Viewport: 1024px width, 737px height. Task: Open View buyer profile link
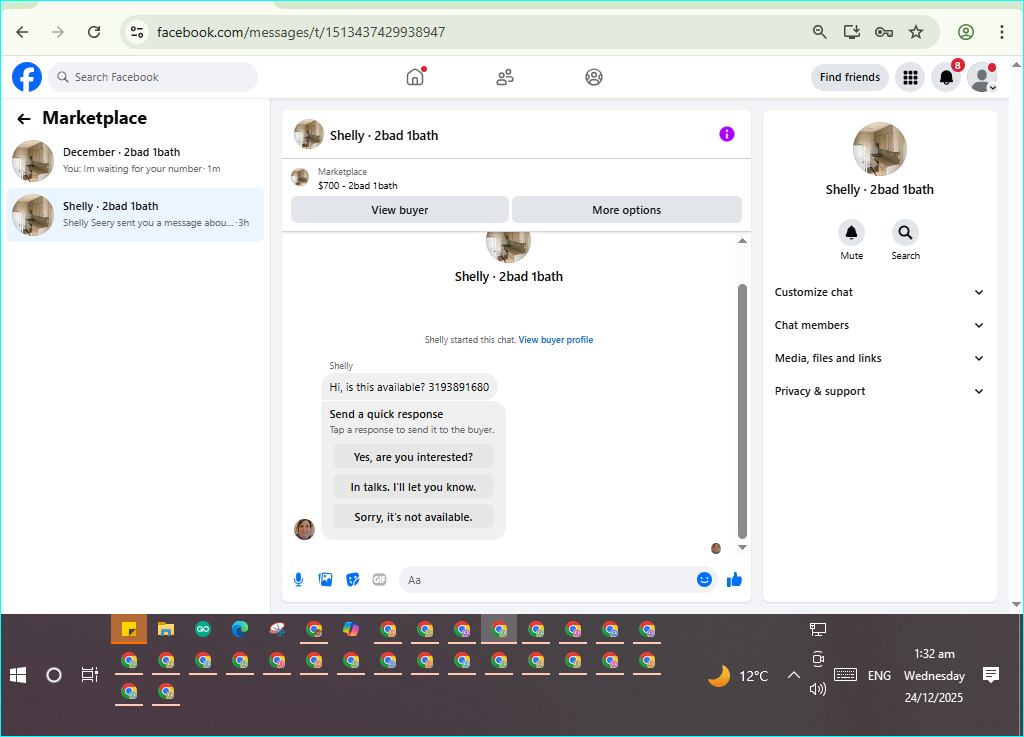556,340
